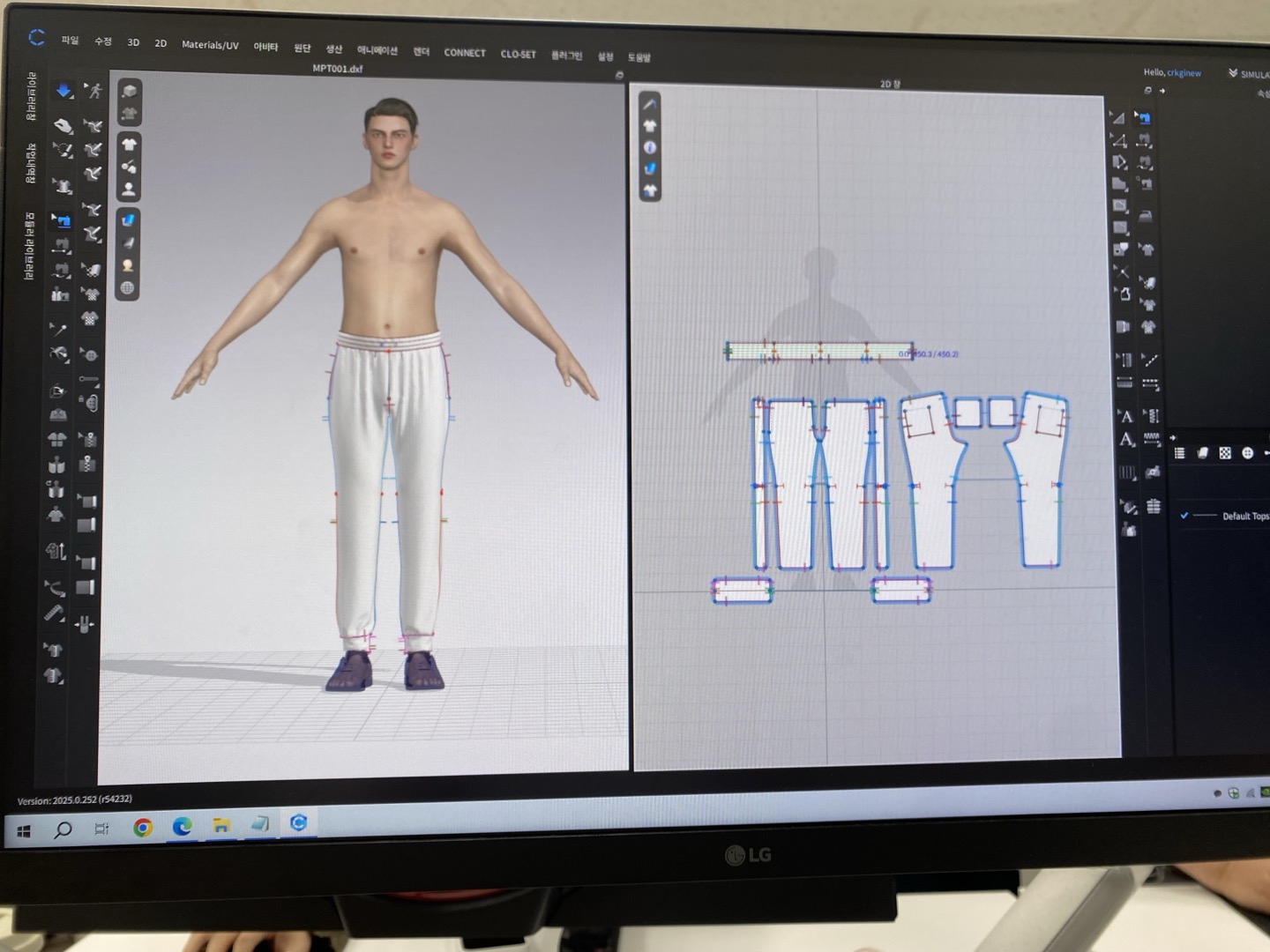Pick the blue sewing machine tool in 2D toolbar
1270x952 pixels.
point(1143,117)
